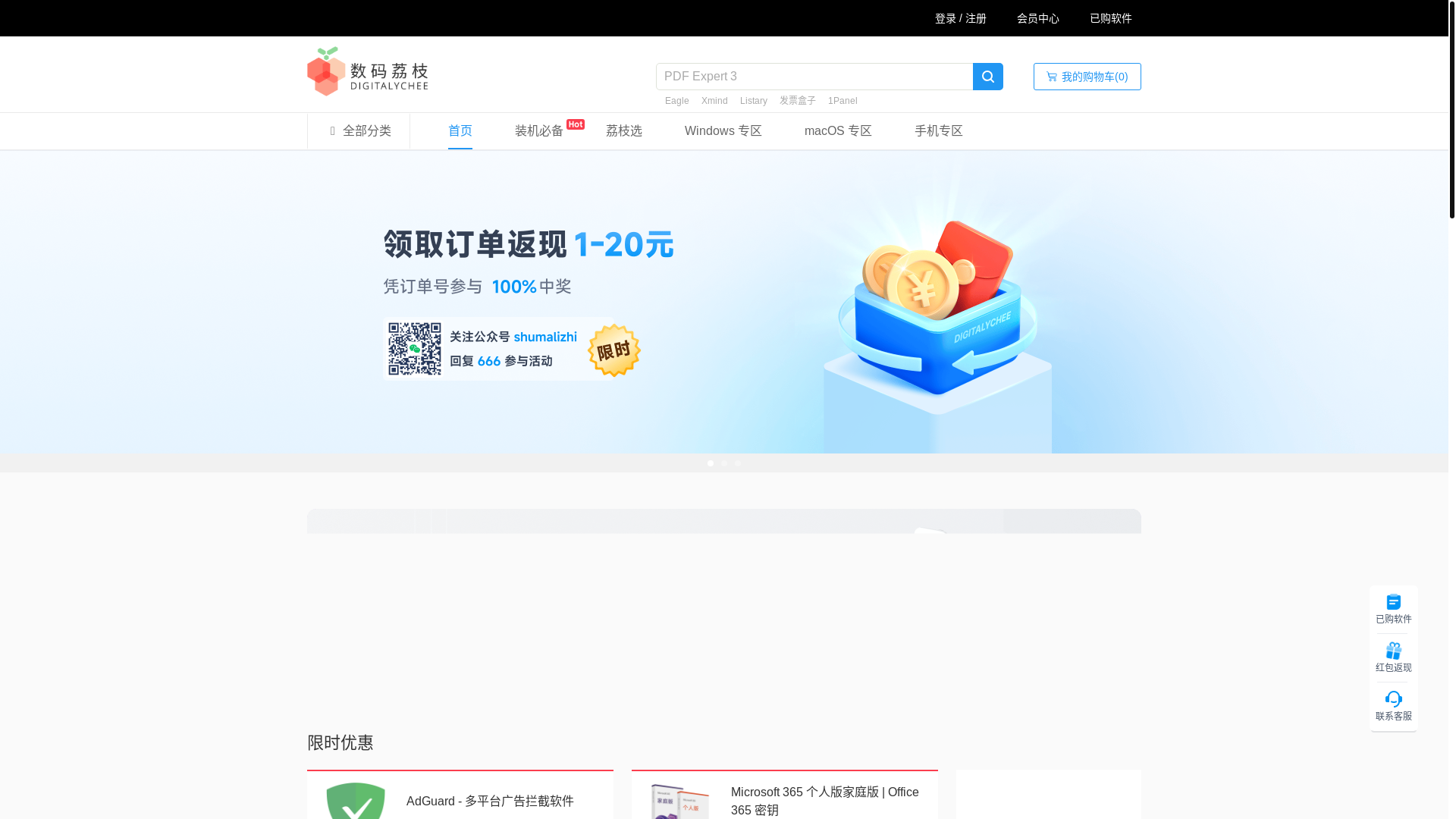
Task: Click the cashback 1-20元 banner
Action: [x=724, y=302]
